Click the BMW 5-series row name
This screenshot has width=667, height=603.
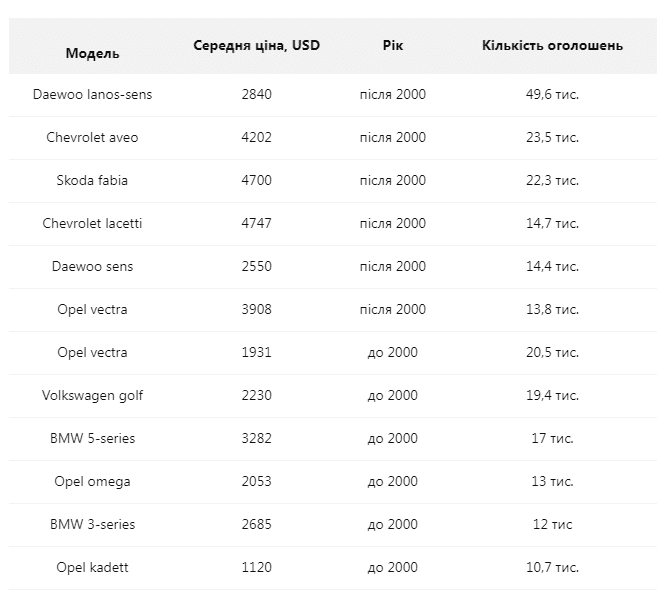click(x=92, y=438)
